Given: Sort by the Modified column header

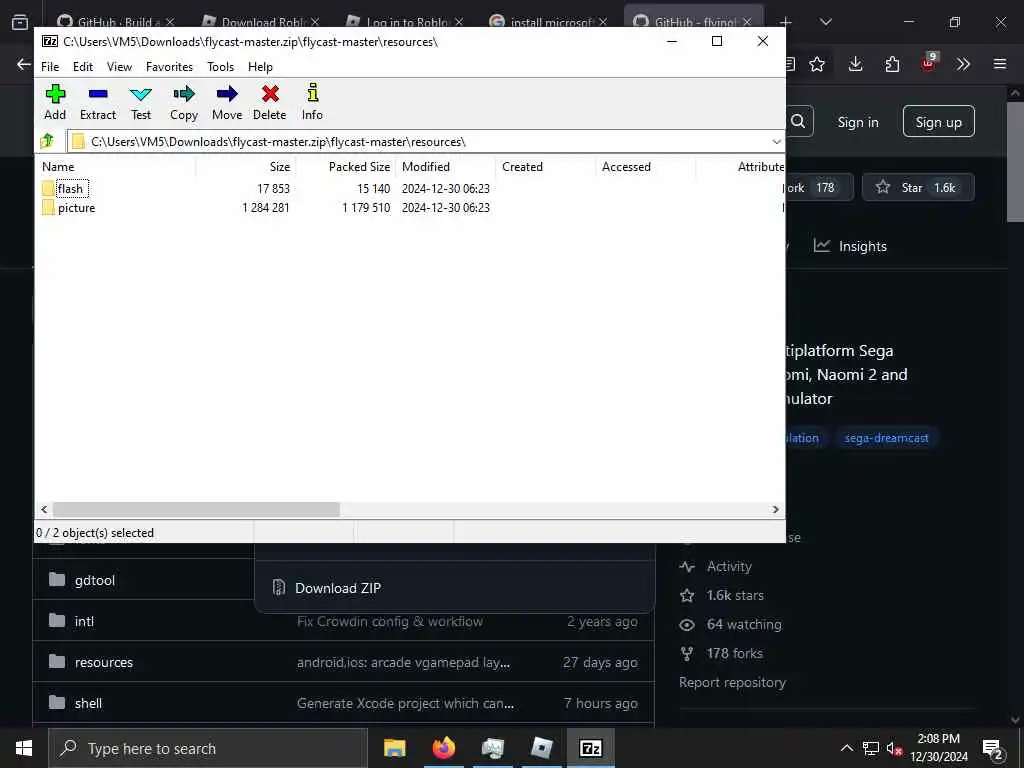Looking at the screenshot, I should (x=445, y=167).
